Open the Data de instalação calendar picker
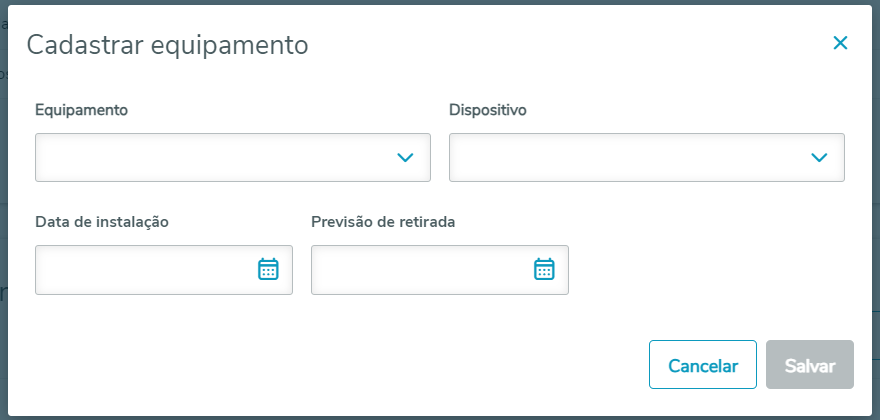The image size is (880, 420). click(268, 269)
